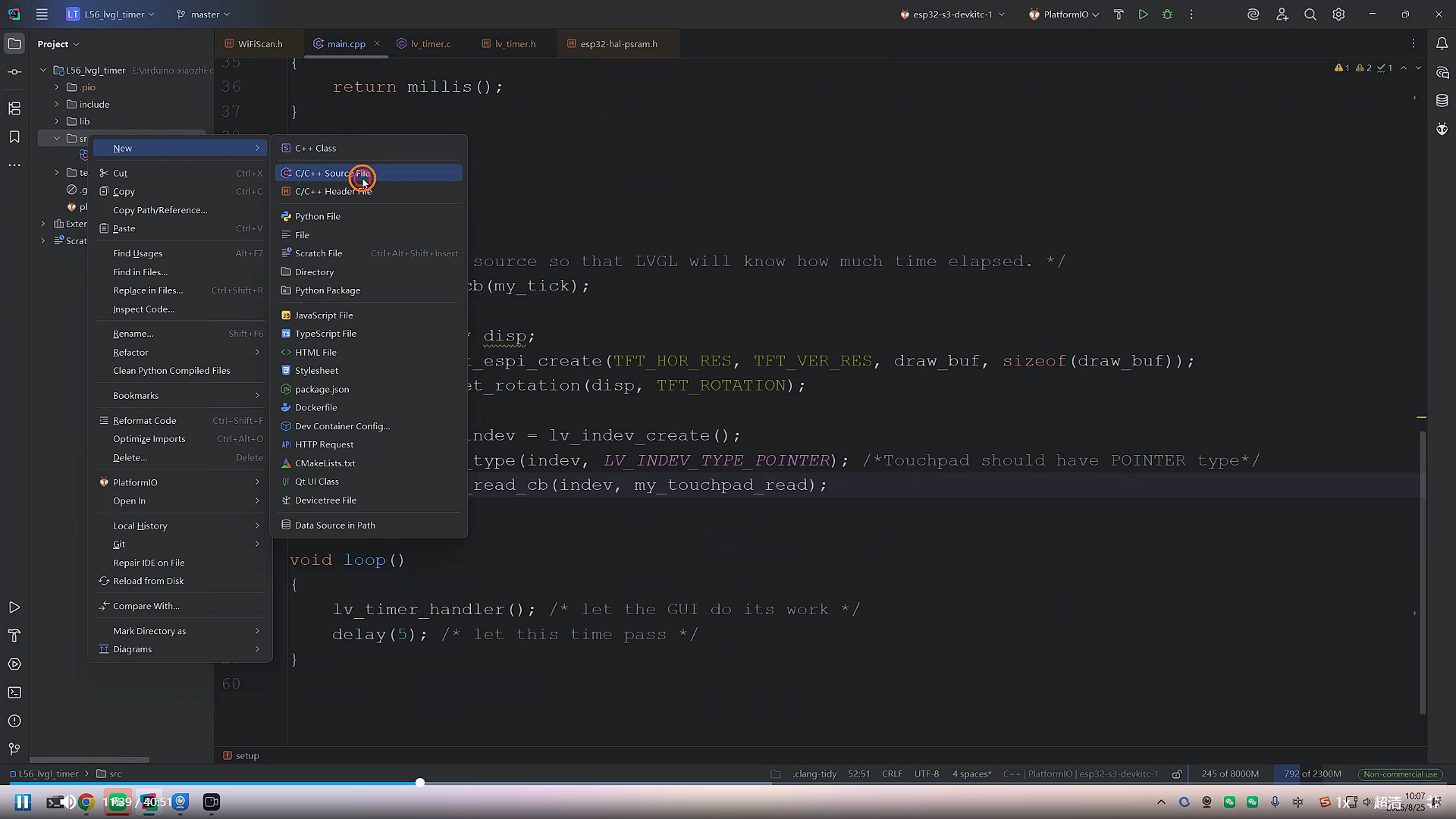Image resolution: width=1456 pixels, height=819 pixels.
Task: Open the run toolbar more actions kebab
Action: click(x=1191, y=14)
